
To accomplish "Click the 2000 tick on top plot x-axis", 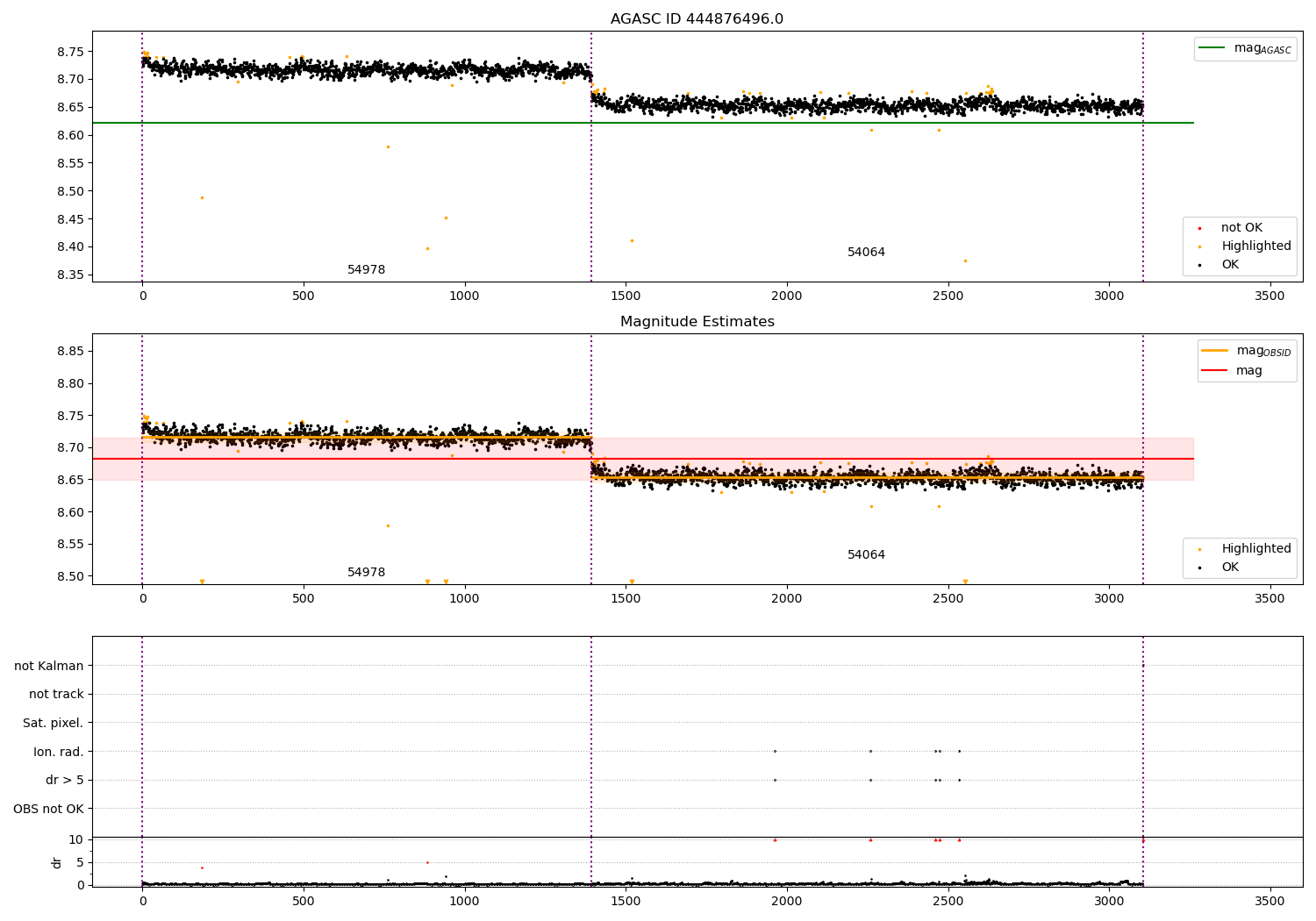I will tap(787, 296).
